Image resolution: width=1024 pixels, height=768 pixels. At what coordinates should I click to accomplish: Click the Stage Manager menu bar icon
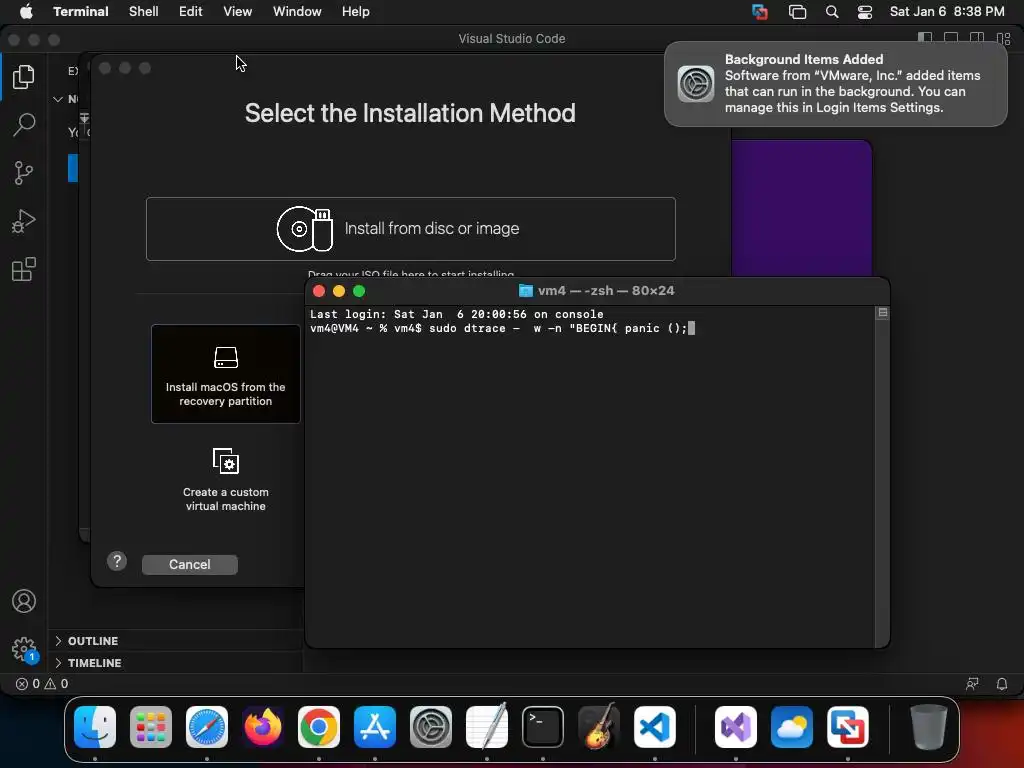[797, 12]
